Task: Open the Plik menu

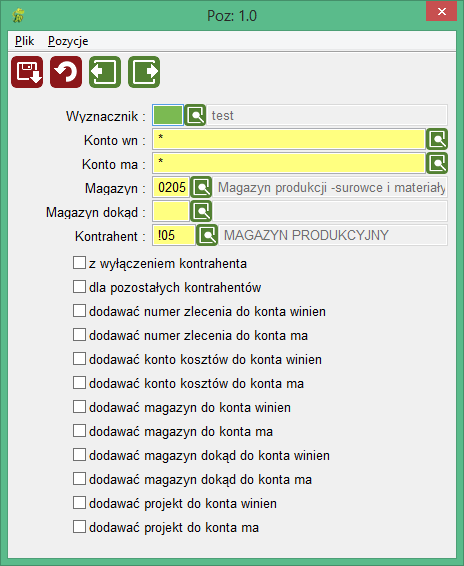Action: tap(25, 41)
